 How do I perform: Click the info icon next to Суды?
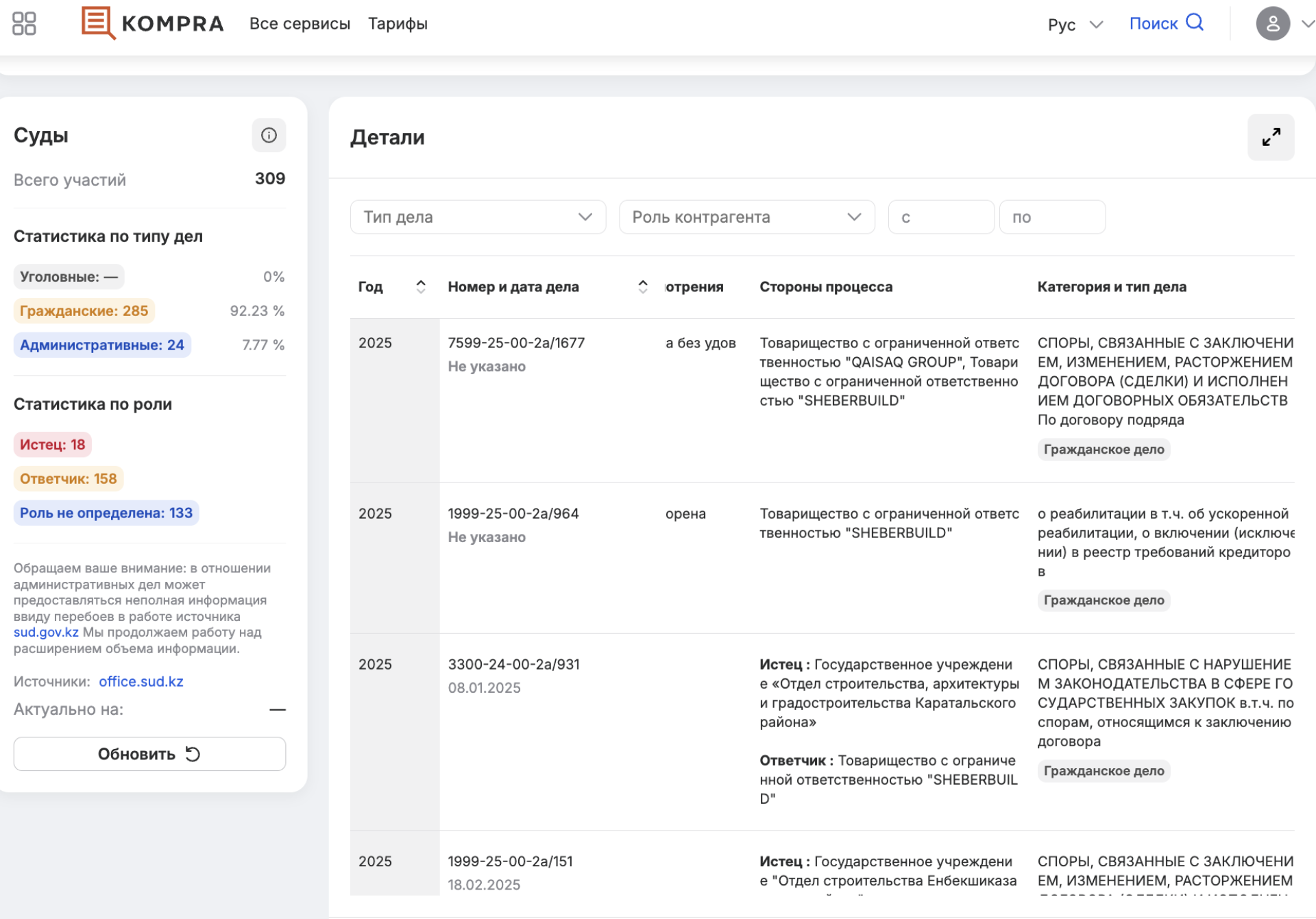click(x=269, y=135)
